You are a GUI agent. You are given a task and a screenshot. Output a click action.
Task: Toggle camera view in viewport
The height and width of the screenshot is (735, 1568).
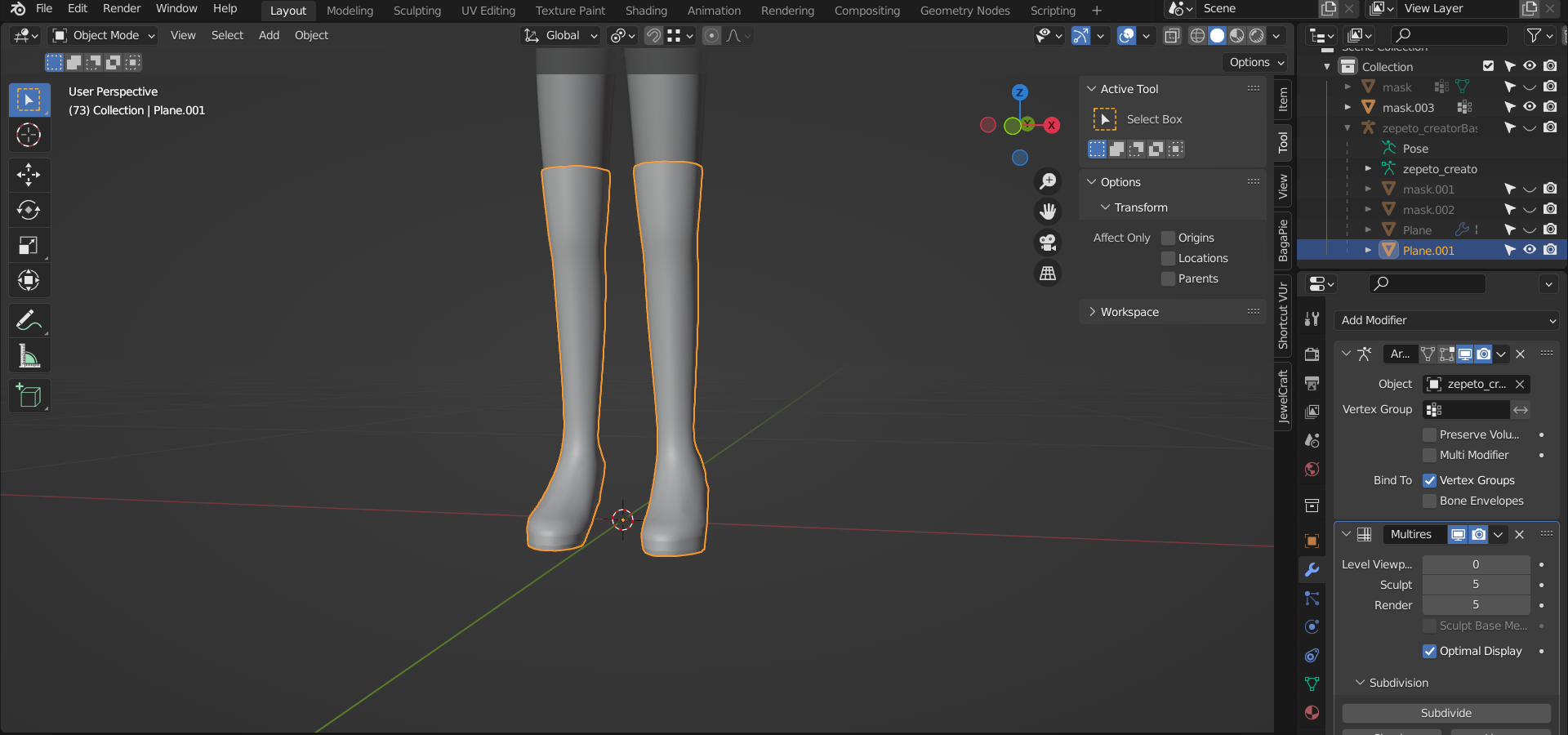point(1048,243)
